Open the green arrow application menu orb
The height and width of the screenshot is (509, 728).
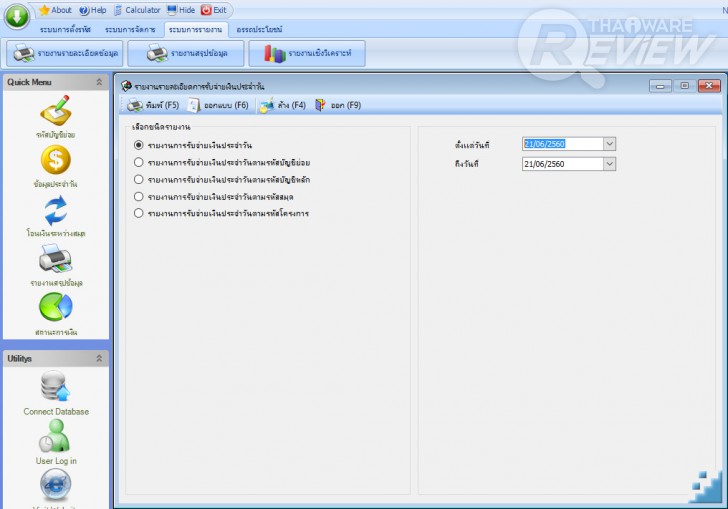(17, 16)
